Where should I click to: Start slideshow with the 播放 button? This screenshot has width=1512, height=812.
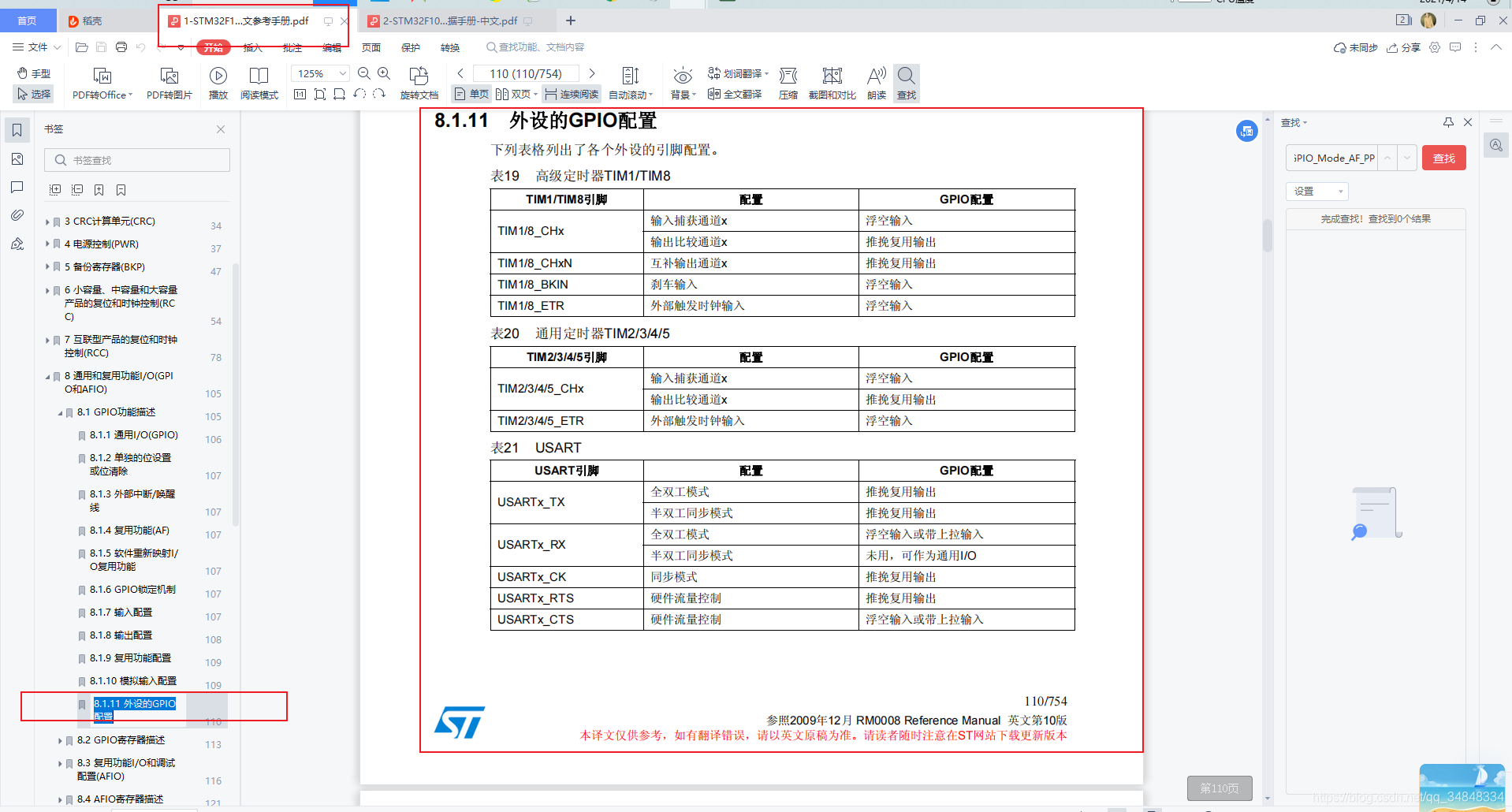[x=218, y=83]
